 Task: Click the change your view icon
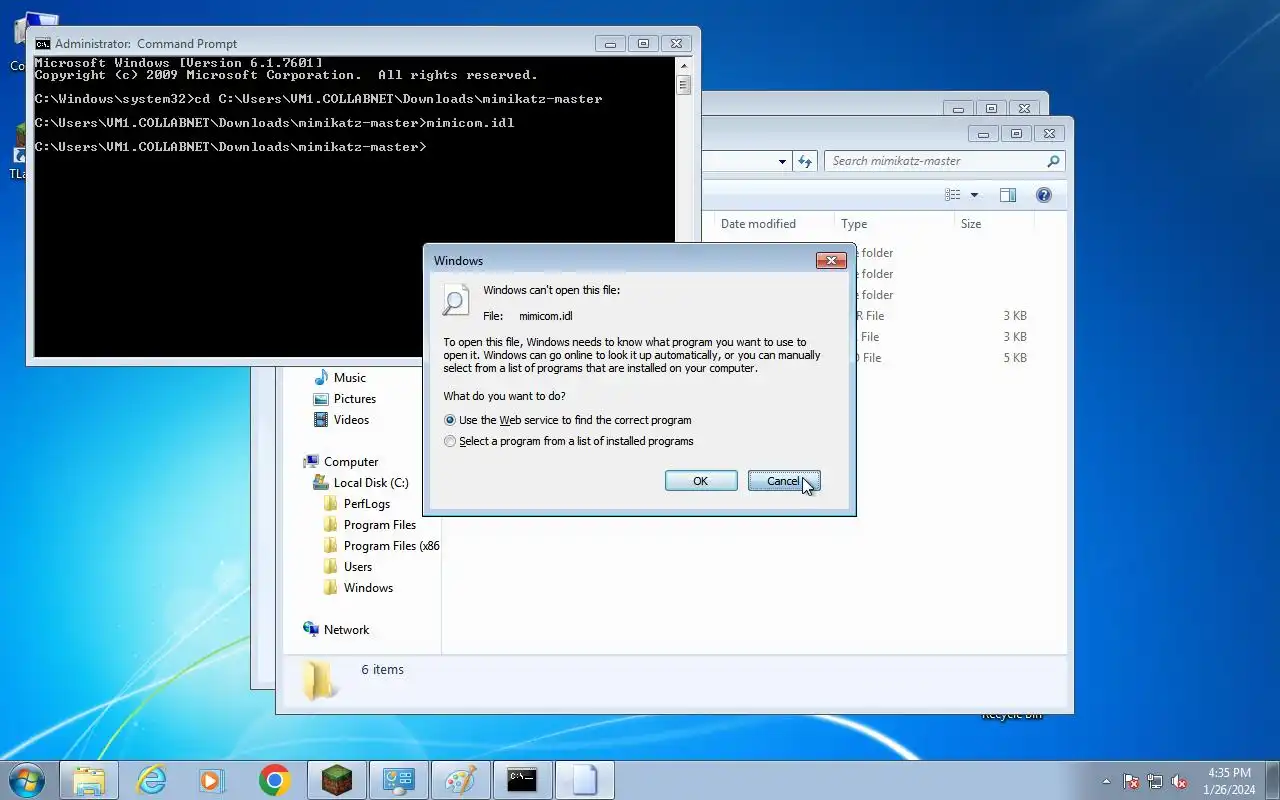point(953,195)
